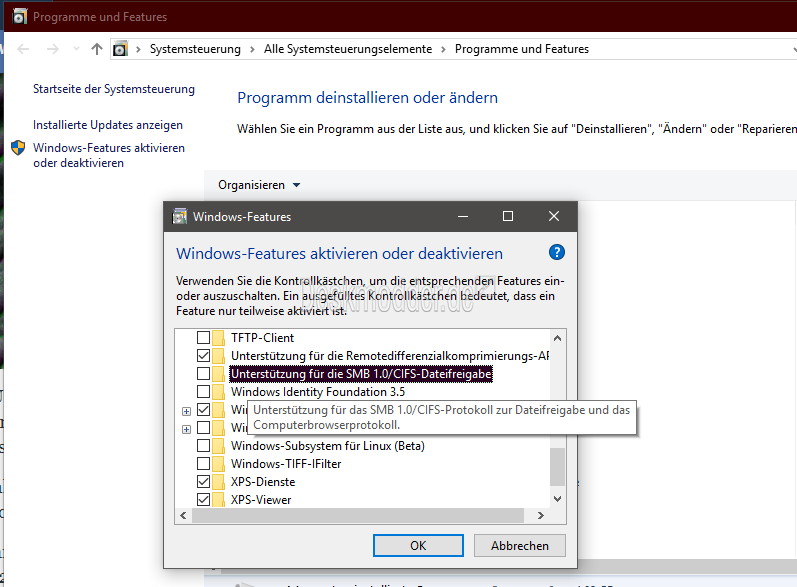Viewport: 797px width, 587px height.
Task: Click the TFTP-Client folder icon
Action: point(219,338)
